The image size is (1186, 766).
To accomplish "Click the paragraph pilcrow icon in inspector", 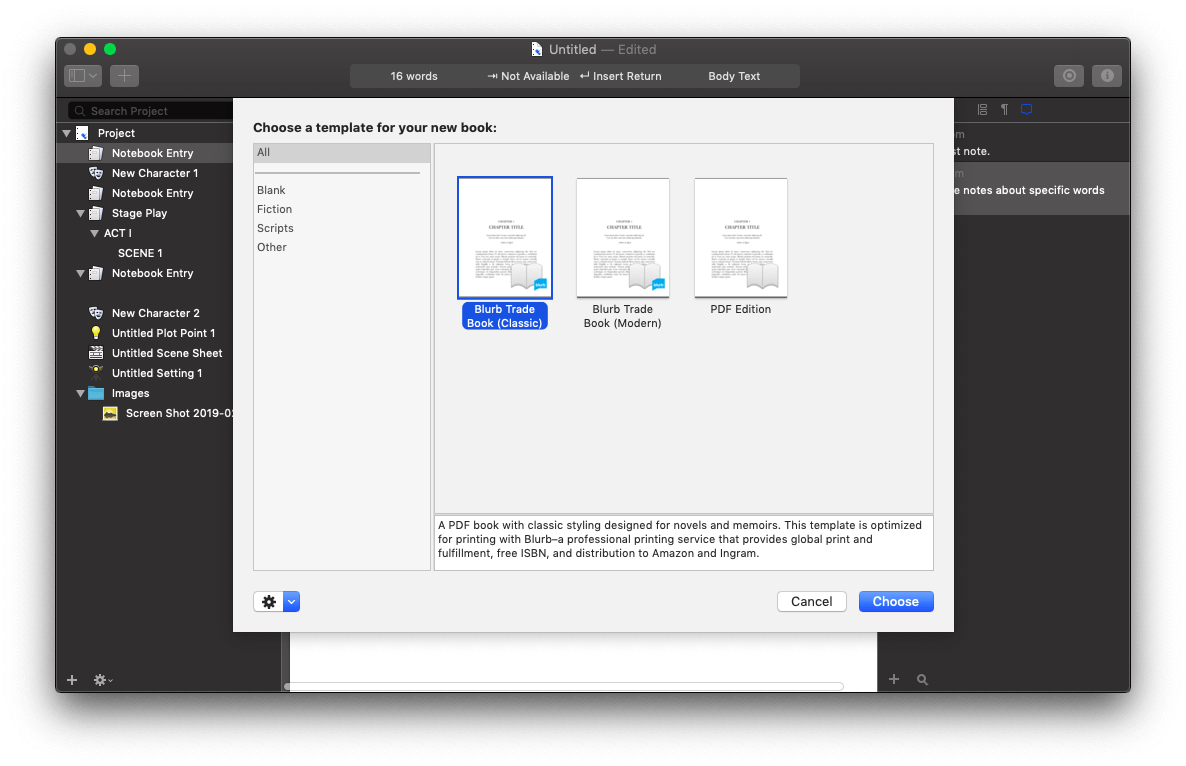I will coord(1004,109).
